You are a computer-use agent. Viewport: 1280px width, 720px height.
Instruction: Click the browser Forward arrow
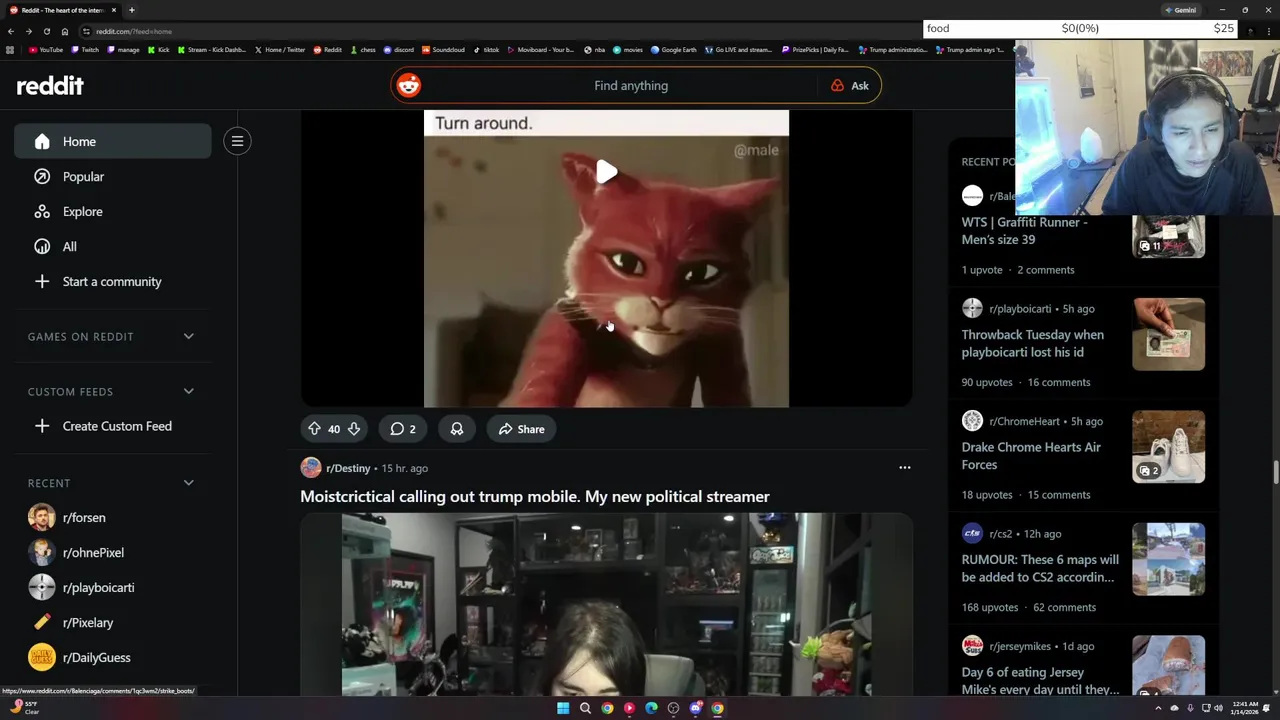28,31
